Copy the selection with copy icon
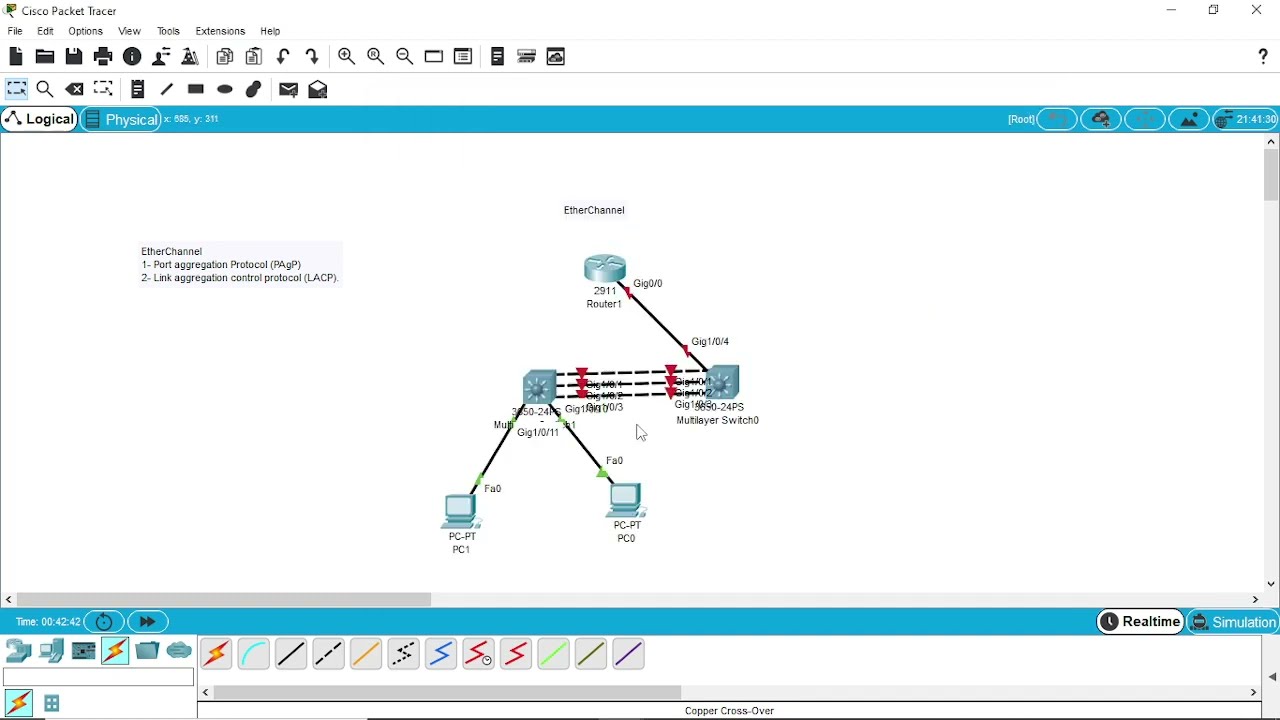Viewport: 1280px width, 720px height. pyautogui.click(x=225, y=57)
